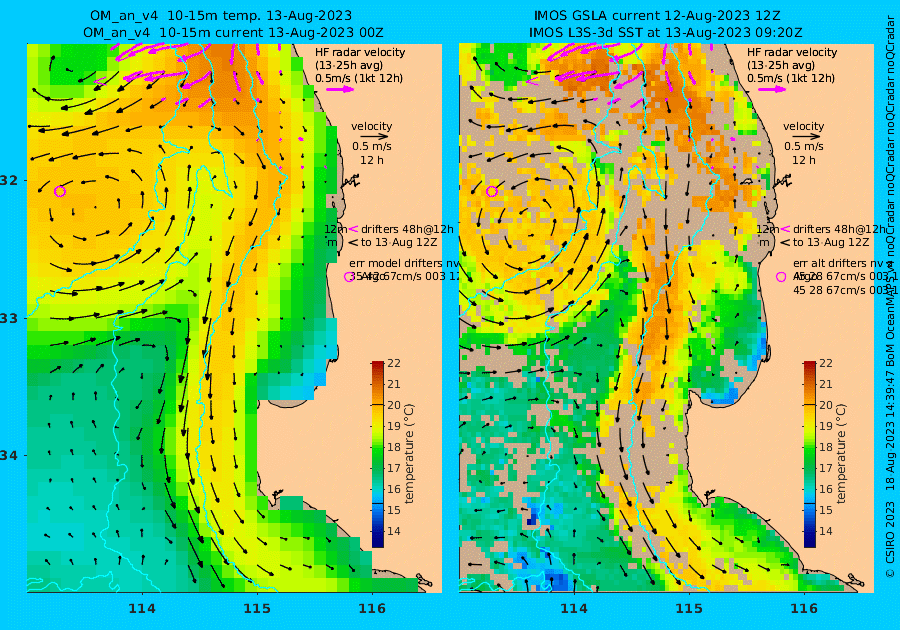Click 'temperature (°C)' colorbar label in OM_an_v4 panel
Viewport: 900px width, 630px height.
409,454
